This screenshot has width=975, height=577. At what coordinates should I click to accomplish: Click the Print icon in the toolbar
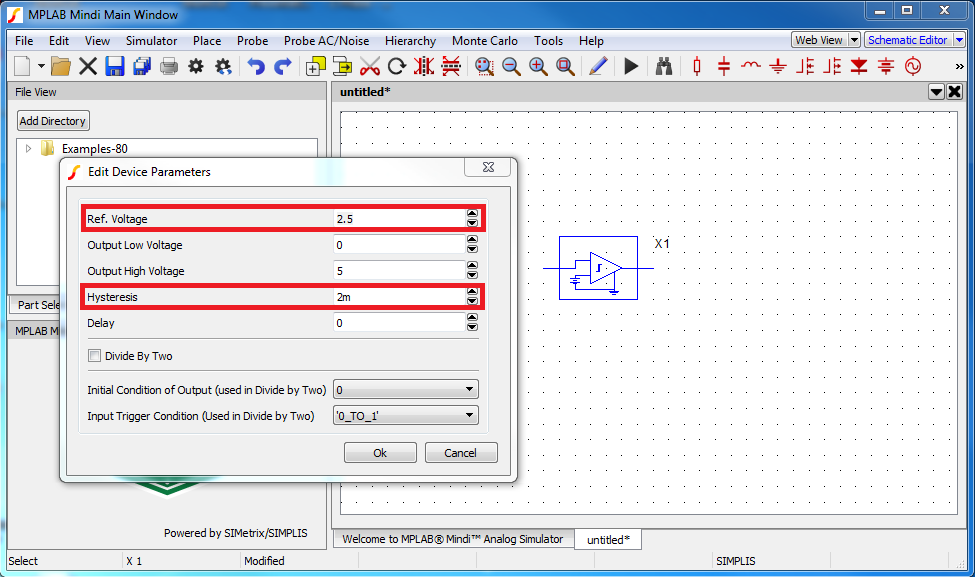[x=169, y=67]
